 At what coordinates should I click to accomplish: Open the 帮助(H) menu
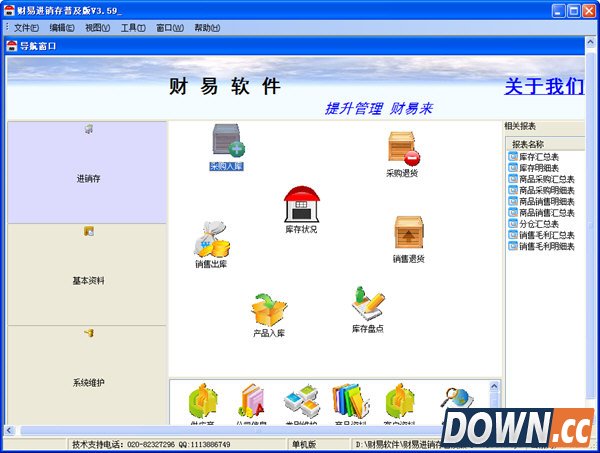point(207,28)
